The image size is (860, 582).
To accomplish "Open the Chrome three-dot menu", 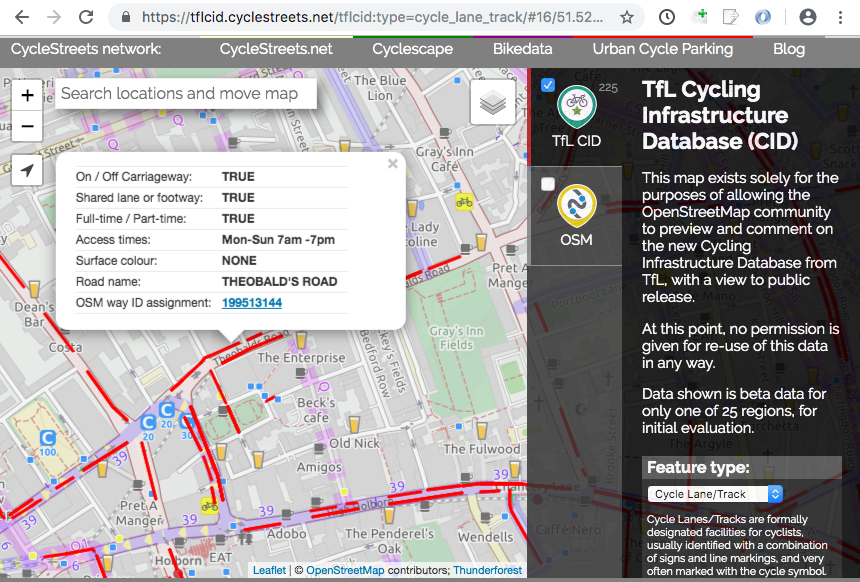I will click(x=840, y=18).
